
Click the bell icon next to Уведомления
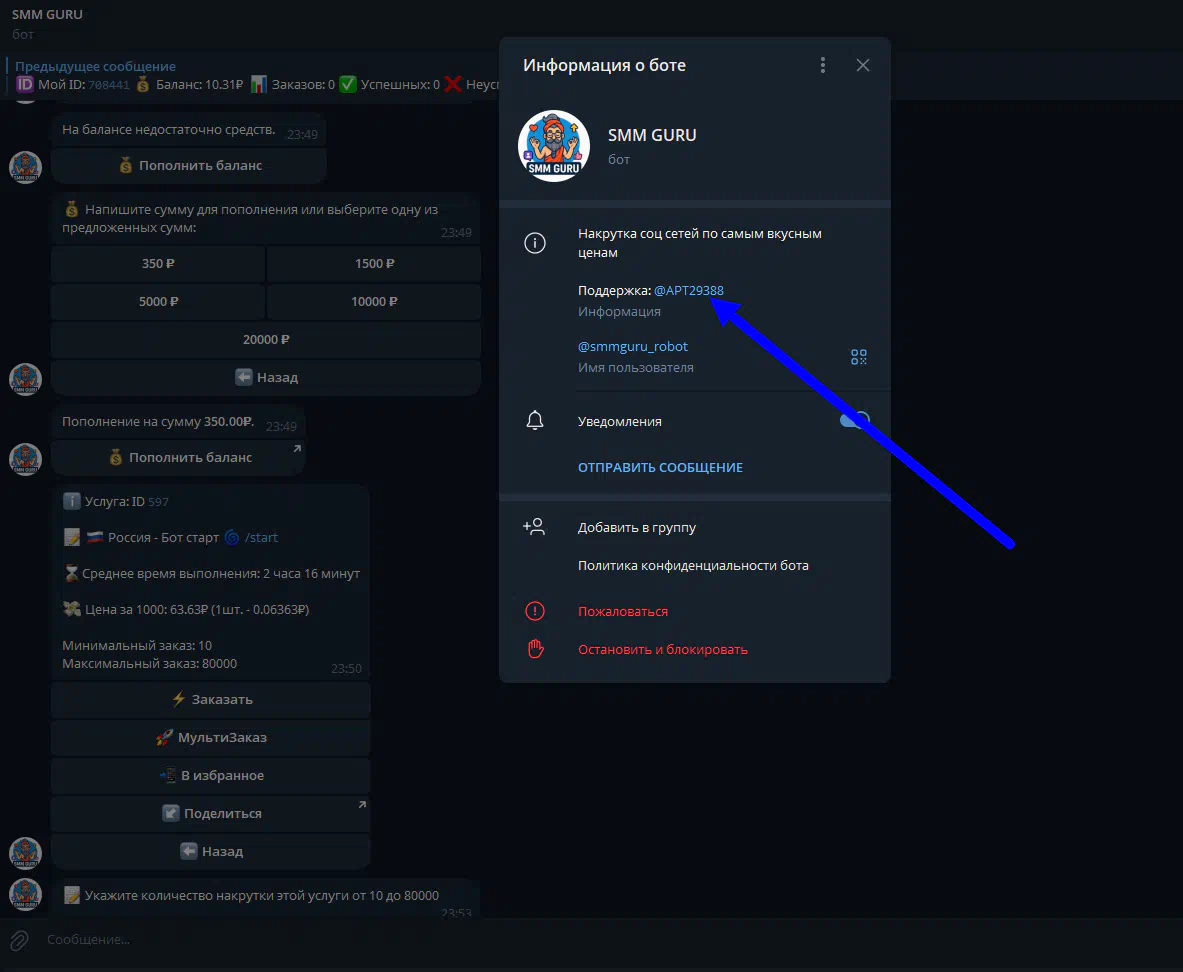pos(535,420)
